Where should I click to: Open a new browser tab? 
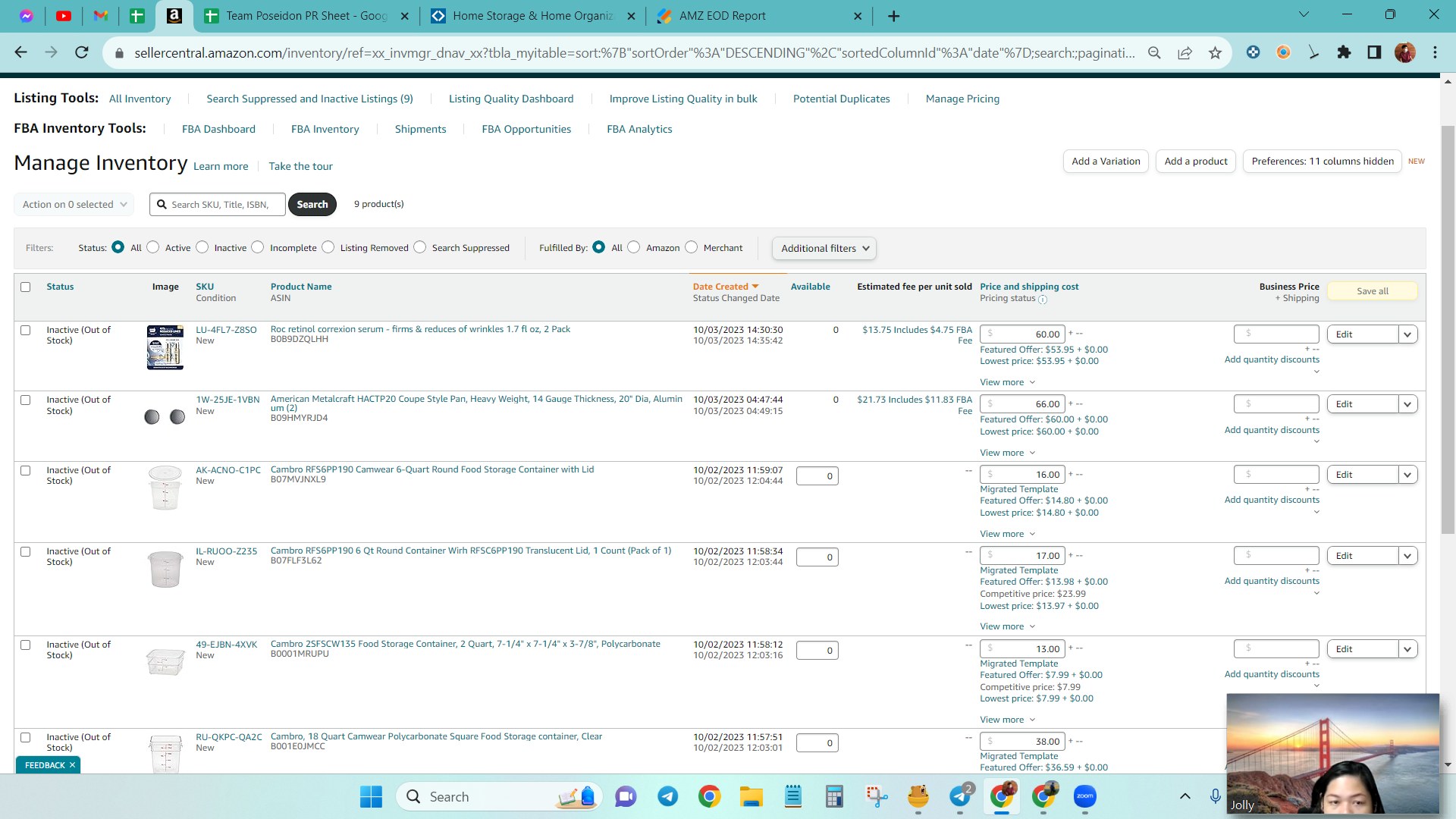pos(894,16)
